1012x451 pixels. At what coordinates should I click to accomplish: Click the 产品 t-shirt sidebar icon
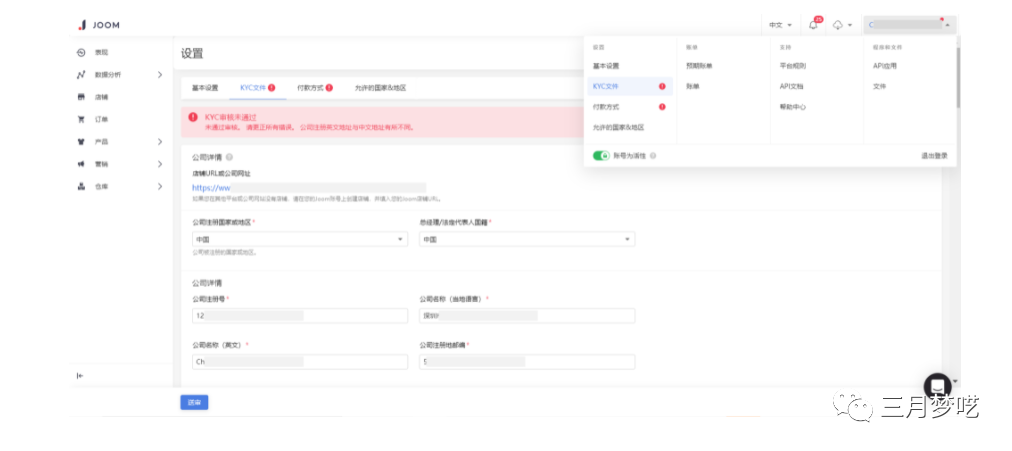point(81,142)
